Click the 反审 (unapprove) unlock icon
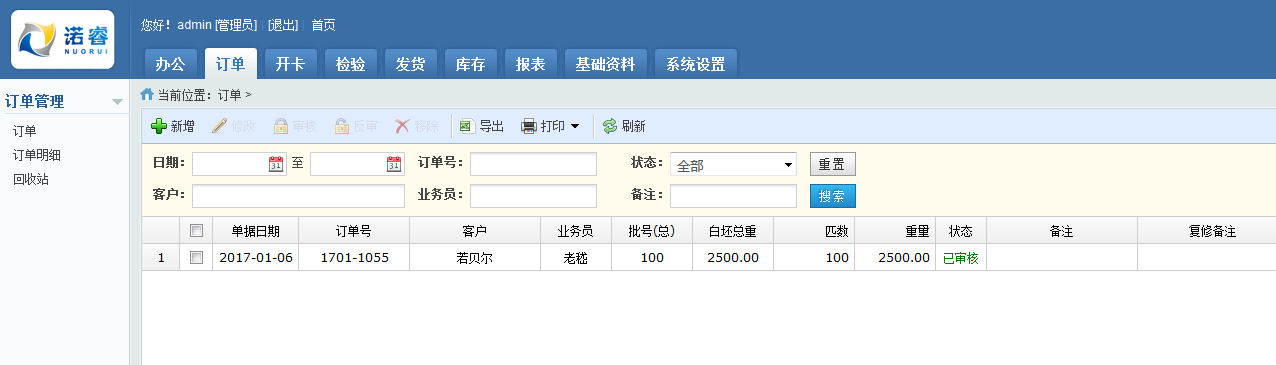The height and width of the screenshot is (365, 1276). click(342, 126)
